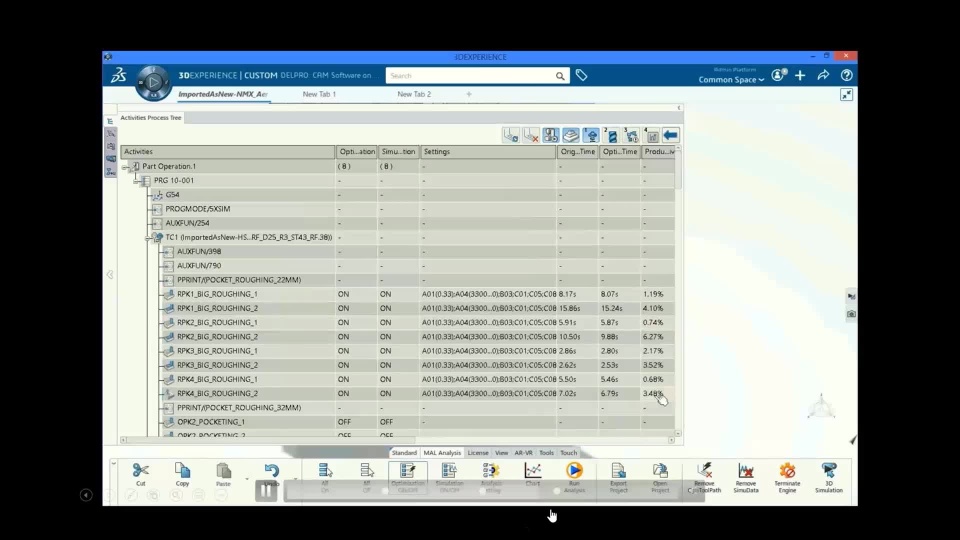Click in the Search input field
Screen dimensions: 960x540
click(x=470, y=76)
